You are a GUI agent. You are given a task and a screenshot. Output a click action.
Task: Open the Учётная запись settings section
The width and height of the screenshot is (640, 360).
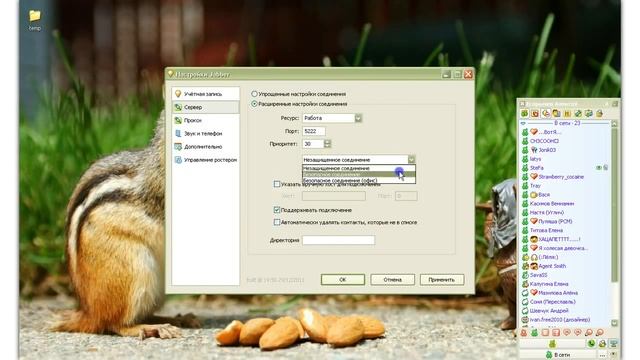205,94
